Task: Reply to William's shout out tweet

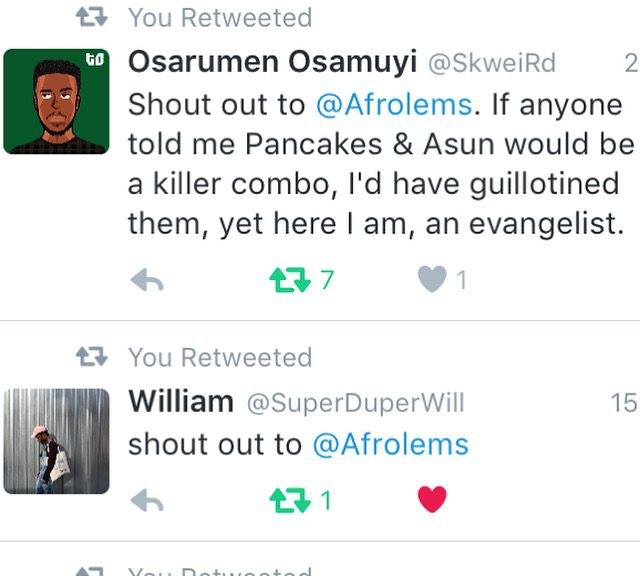Action: [x=147, y=500]
